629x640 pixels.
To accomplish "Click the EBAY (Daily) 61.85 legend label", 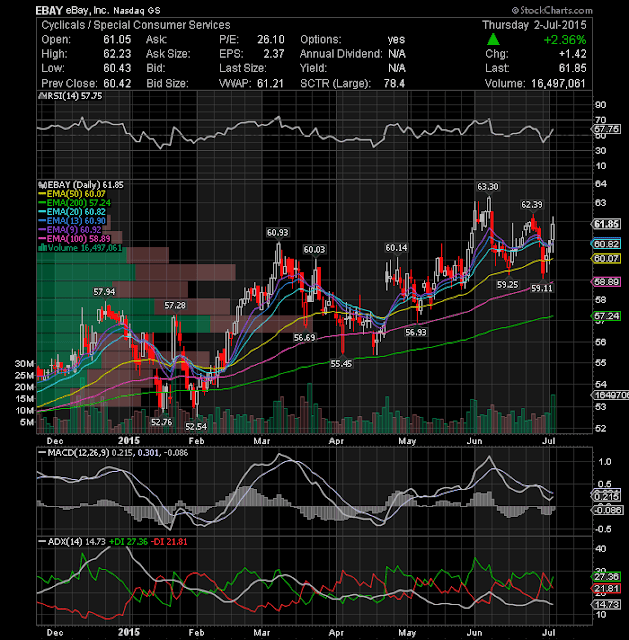I will point(81,185).
